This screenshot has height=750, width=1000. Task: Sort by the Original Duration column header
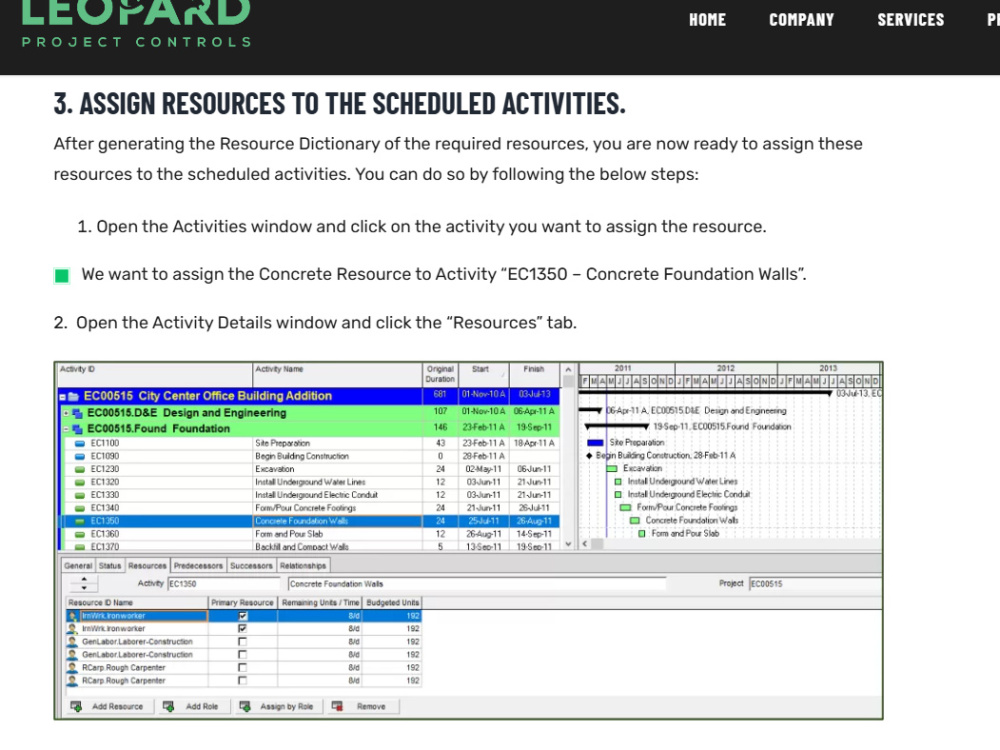click(440, 374)
